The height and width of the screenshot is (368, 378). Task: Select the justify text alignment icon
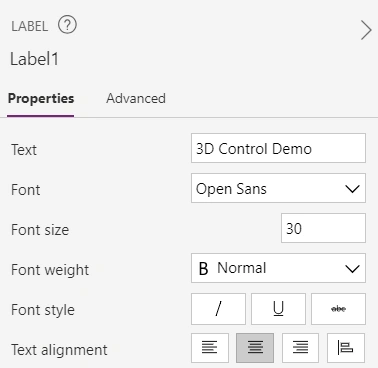(346, 348)
